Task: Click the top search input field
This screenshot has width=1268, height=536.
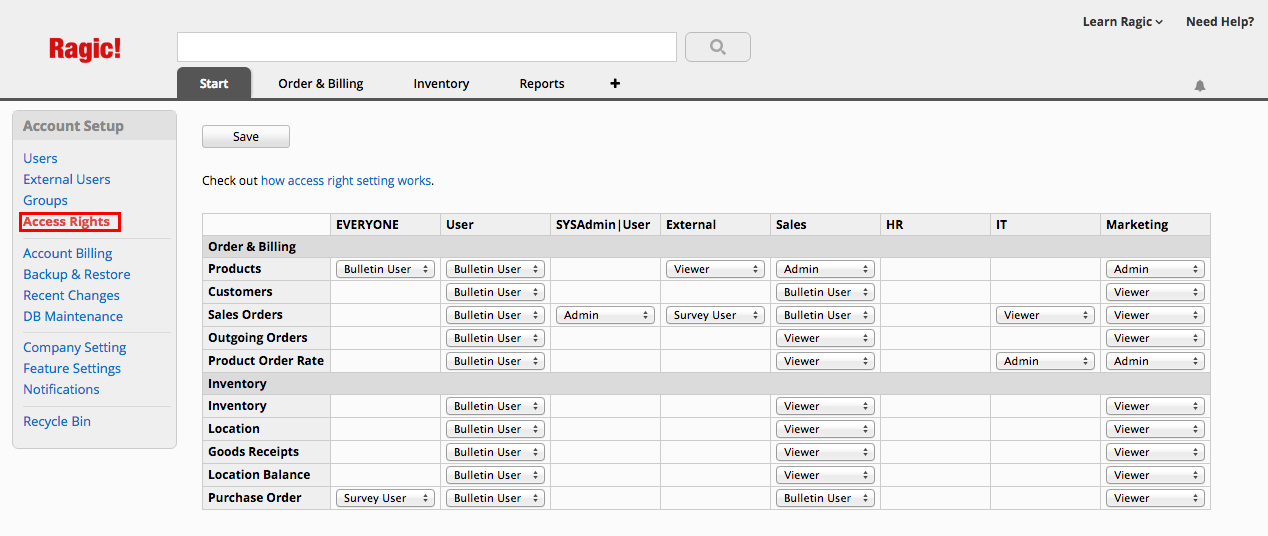Action: (427, 47)
